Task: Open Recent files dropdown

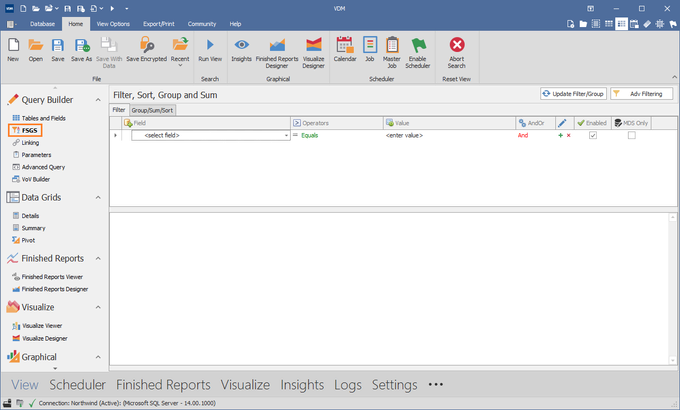Action: (180, 52)
